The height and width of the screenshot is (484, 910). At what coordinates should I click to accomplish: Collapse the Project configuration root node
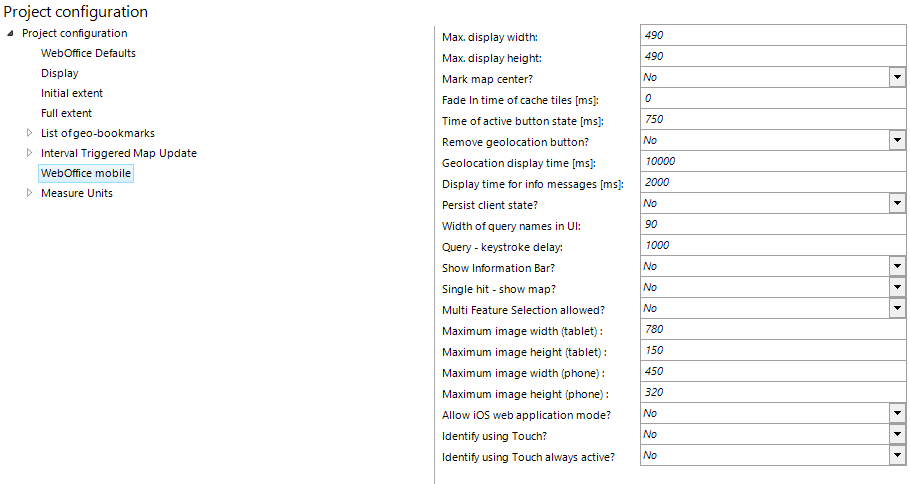pos(11,34)
